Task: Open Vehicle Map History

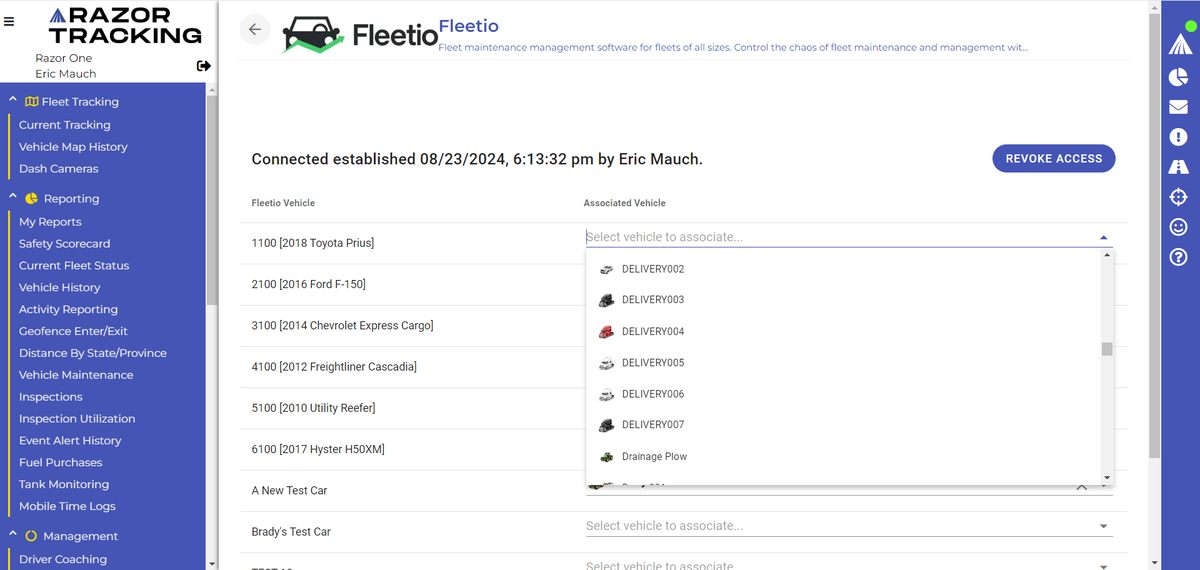Action: pyautogui.click(x=73, y=147)
